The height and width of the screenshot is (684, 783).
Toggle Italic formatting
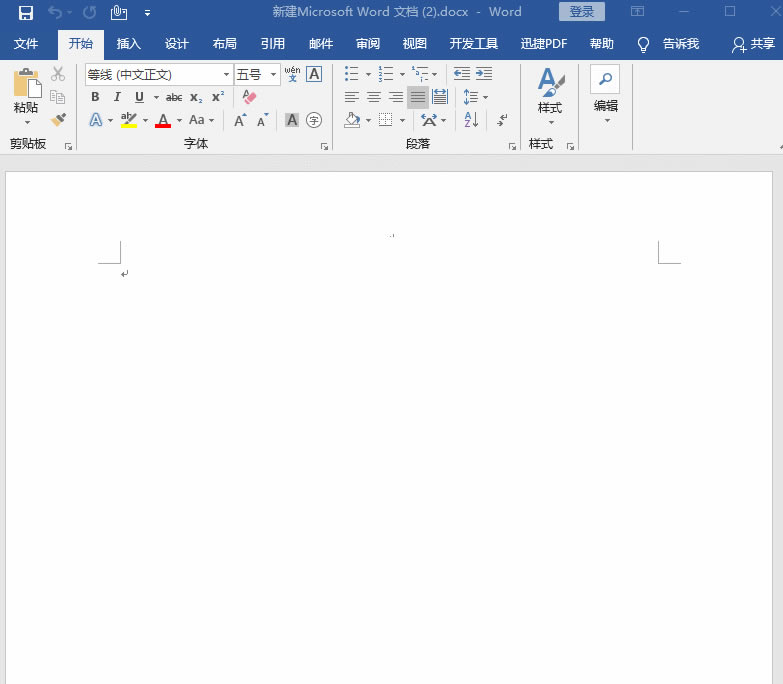coord(117,97)
